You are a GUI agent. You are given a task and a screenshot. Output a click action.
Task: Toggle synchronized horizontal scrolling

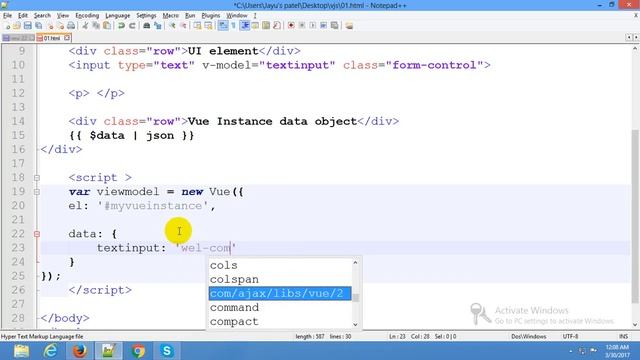[x=209, y=26]
